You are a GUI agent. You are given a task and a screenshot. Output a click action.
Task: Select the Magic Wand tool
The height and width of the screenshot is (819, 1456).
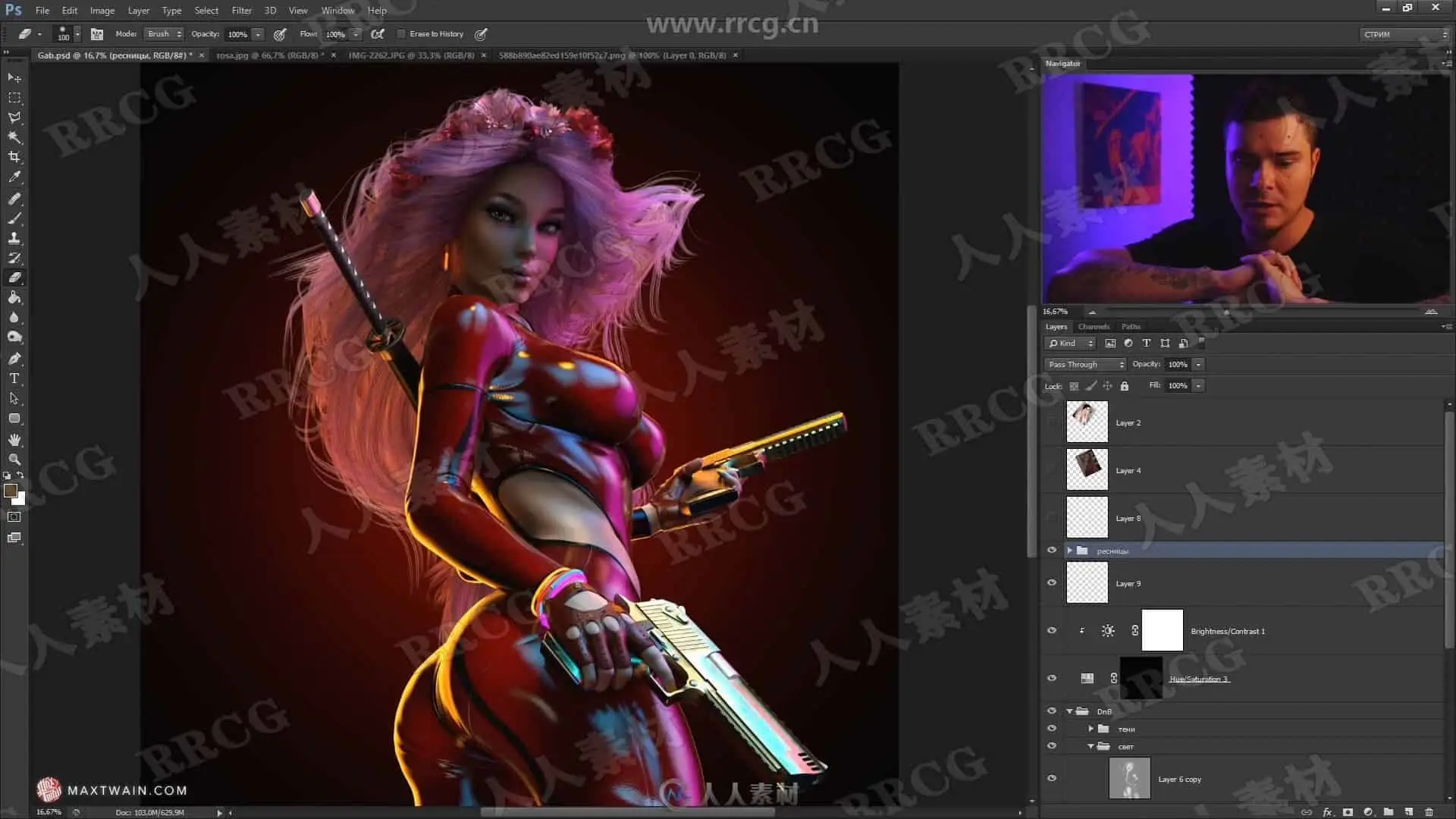coord(14,137)
